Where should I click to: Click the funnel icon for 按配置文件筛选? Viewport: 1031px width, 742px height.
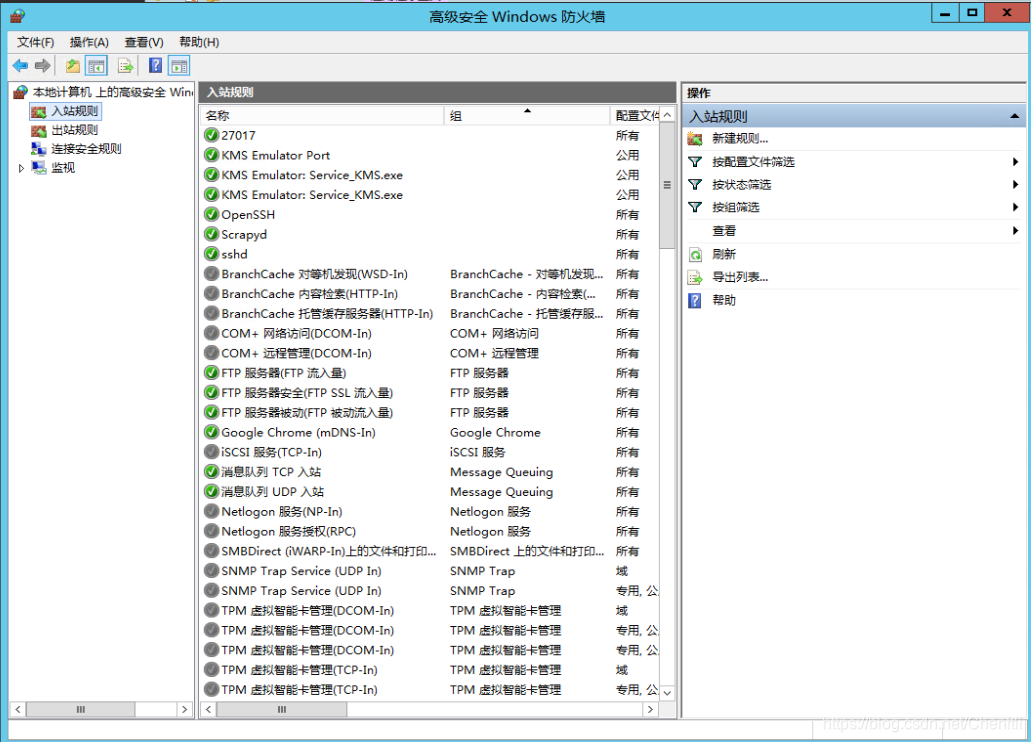695,162
